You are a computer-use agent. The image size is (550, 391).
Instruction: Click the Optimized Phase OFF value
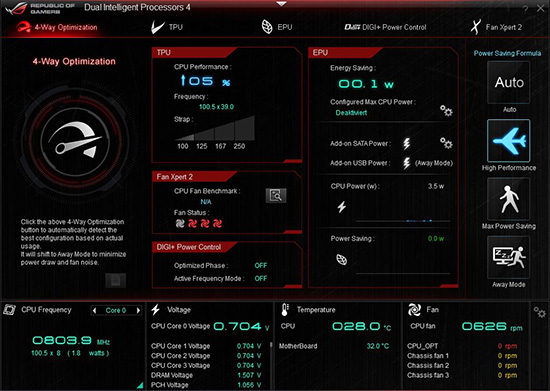[261, 265]
